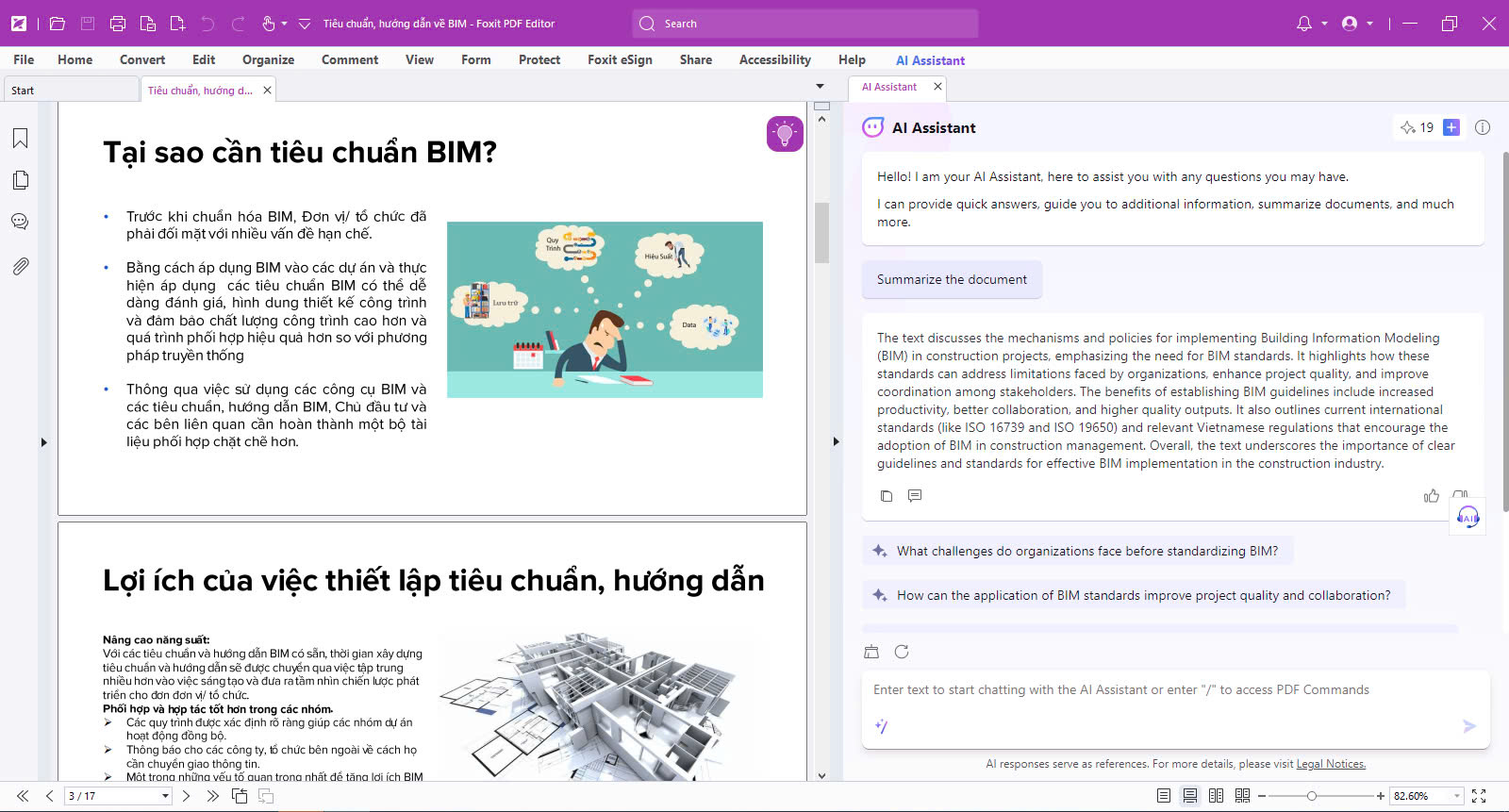The height and width of the screenshot is (812, 1509).
Task: Open account dropdown arrow
Action: (1369, 24)
